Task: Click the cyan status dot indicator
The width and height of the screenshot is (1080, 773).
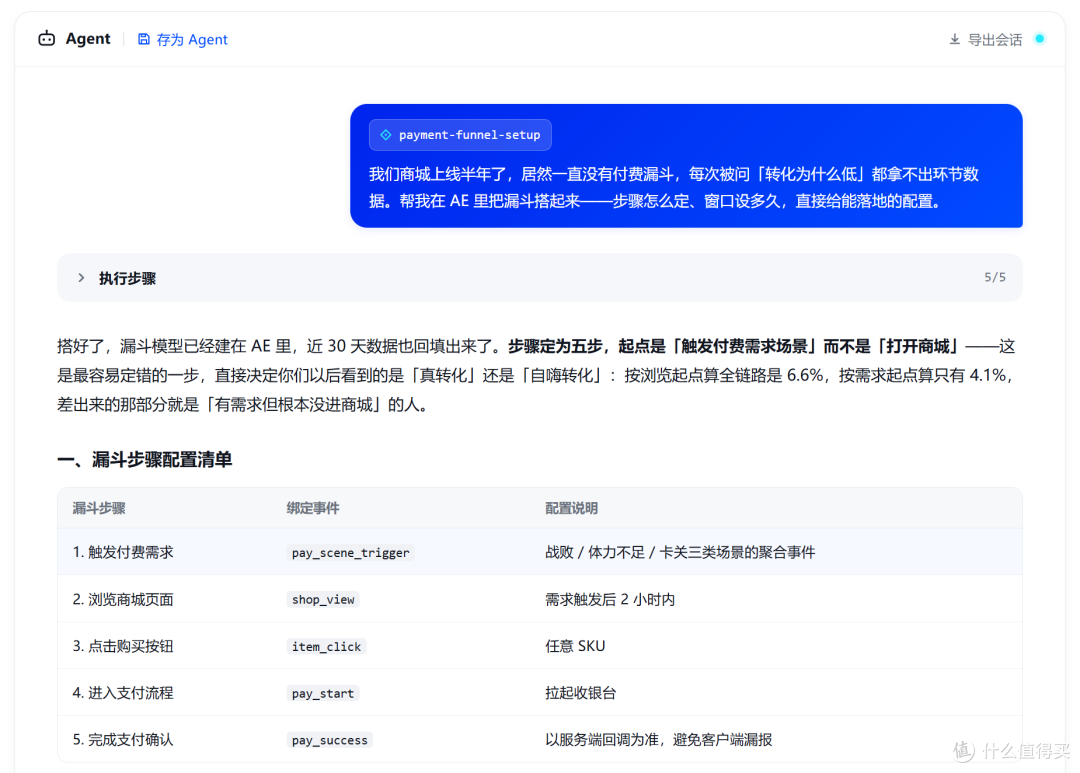Action: coord(1040,39)
